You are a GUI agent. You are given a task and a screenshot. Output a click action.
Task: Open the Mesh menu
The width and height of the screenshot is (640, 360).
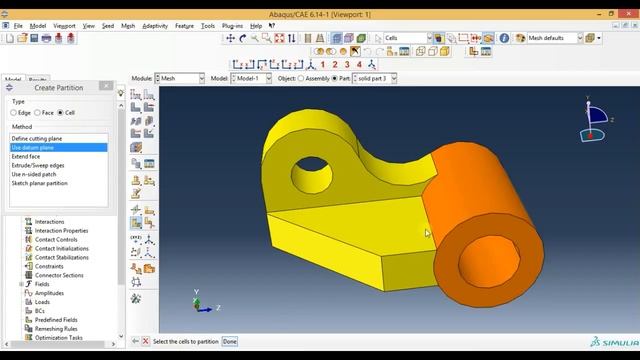click(x=128, y=26)
